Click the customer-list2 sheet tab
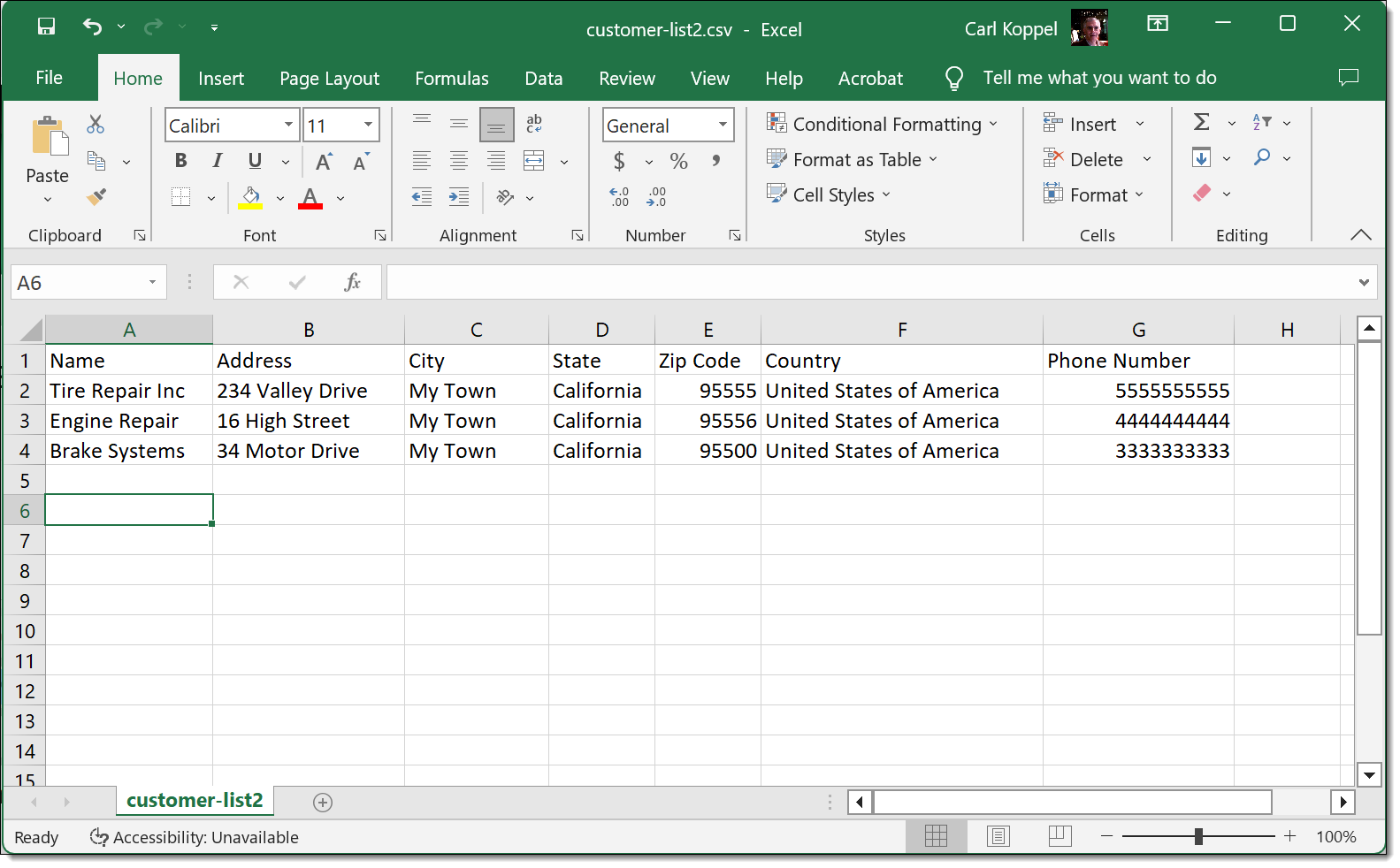 [195, 800]
